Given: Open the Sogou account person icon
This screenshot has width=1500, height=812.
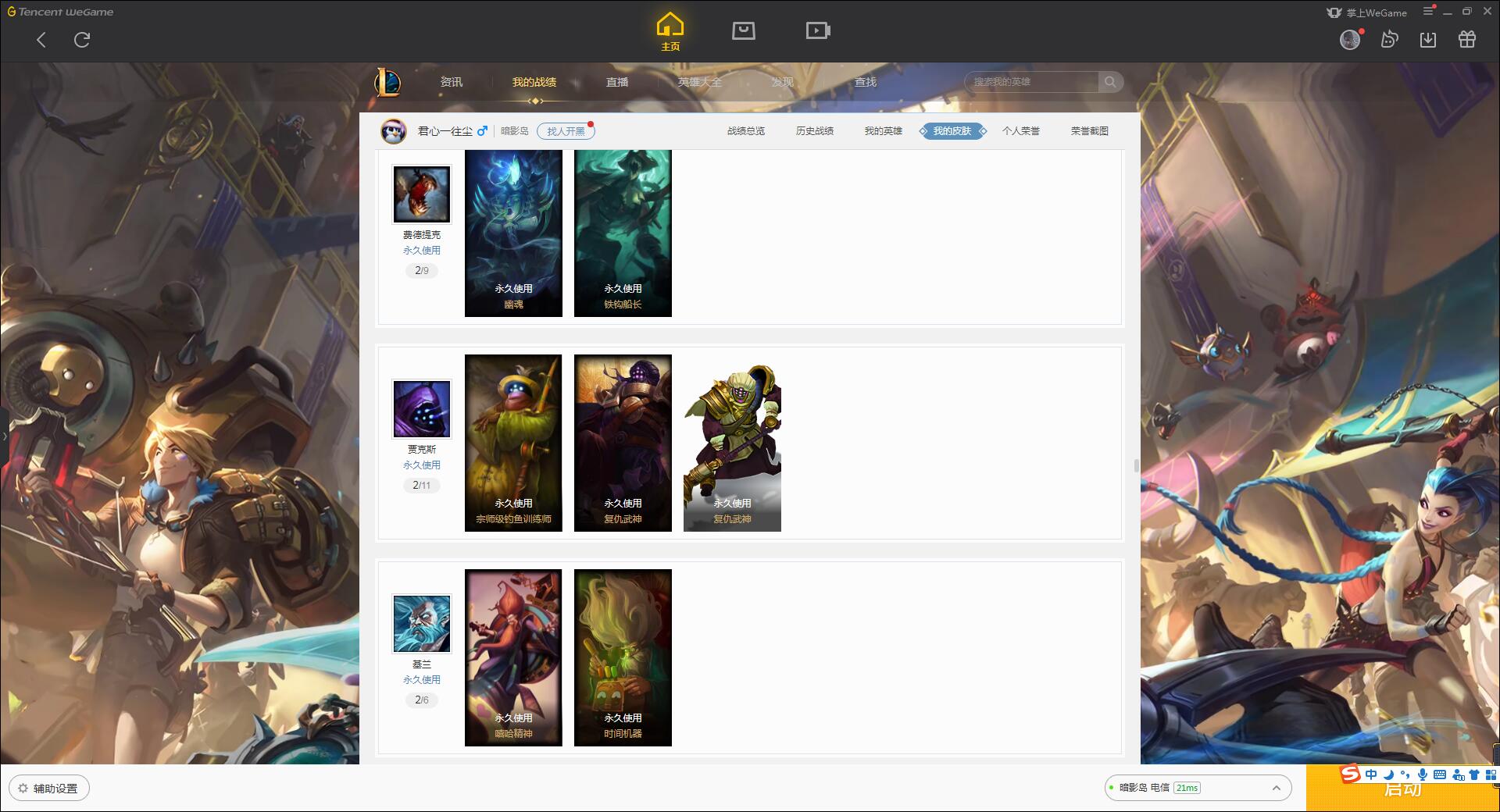Looking at the screenshot, I should pos(1458,775).
